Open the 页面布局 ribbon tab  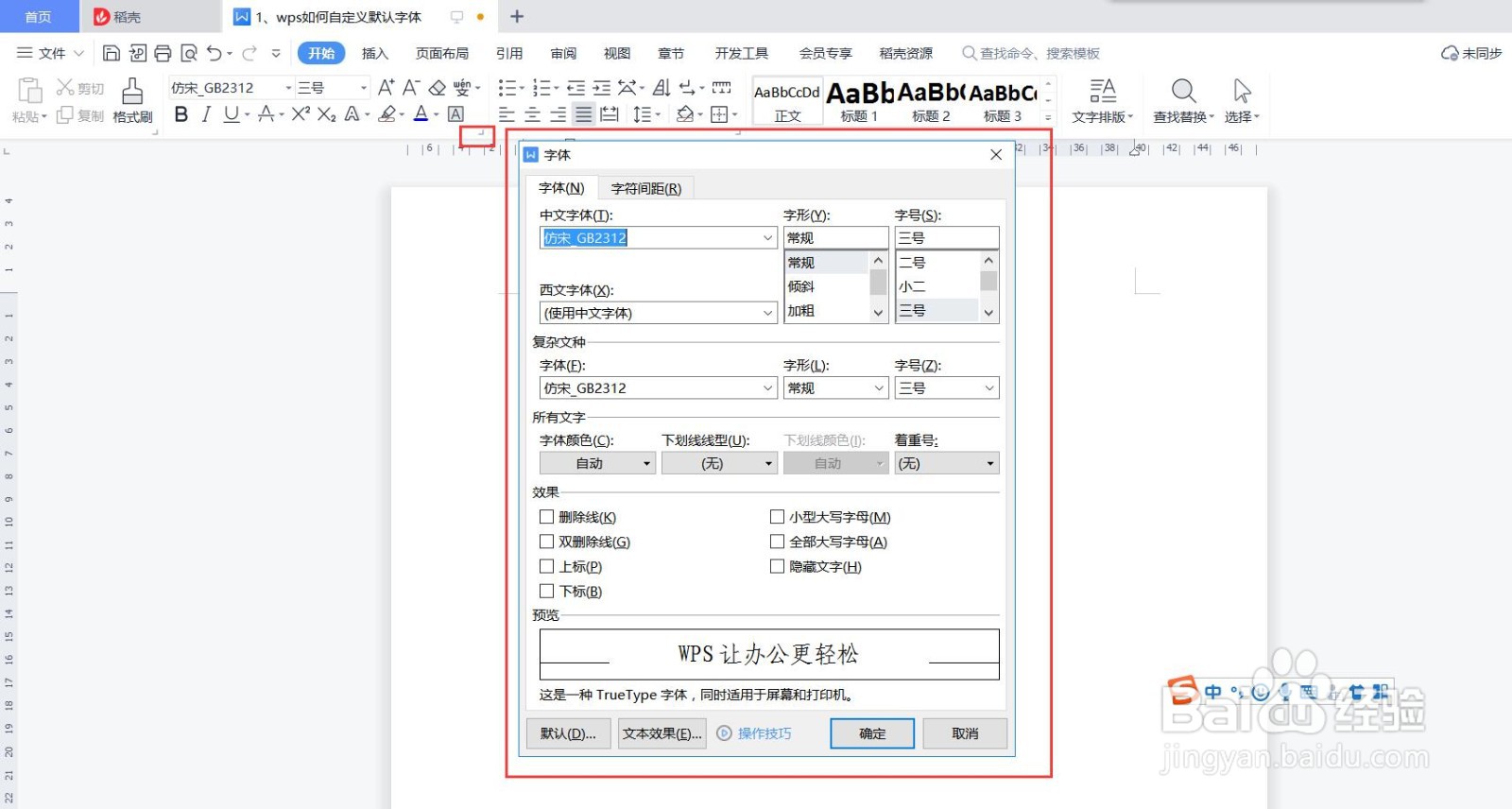pos(442,53)
